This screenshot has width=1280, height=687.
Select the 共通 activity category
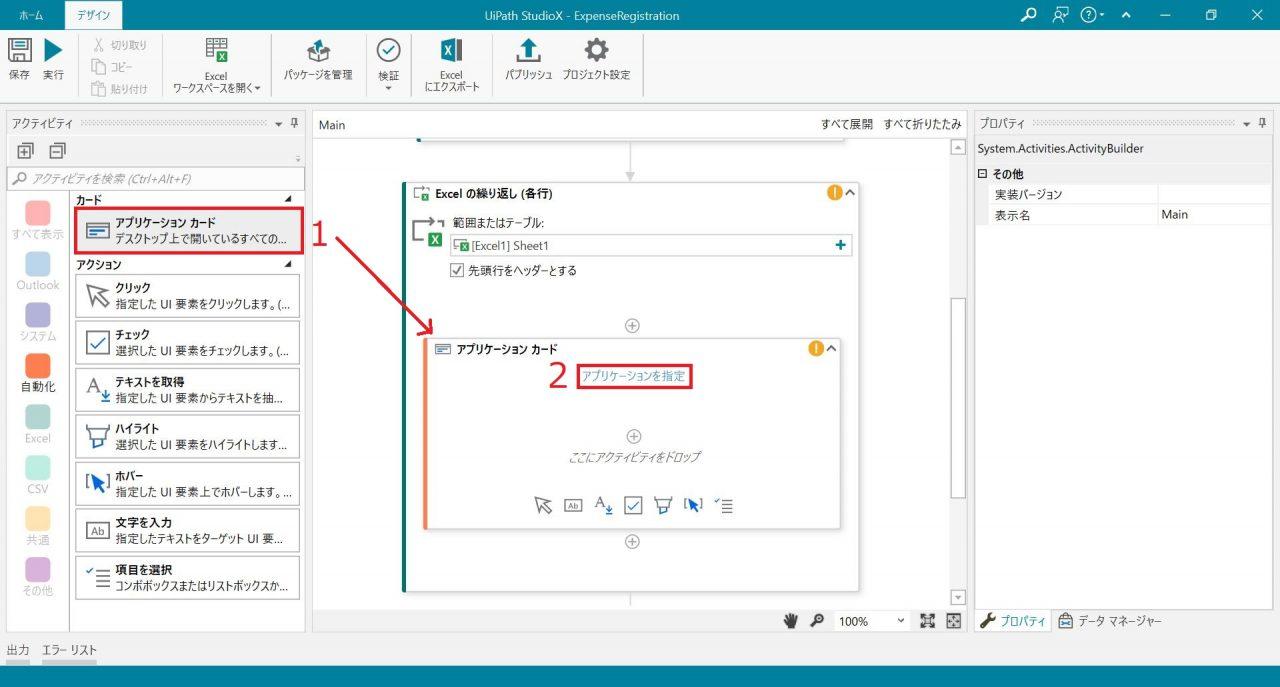coord(38,526)
